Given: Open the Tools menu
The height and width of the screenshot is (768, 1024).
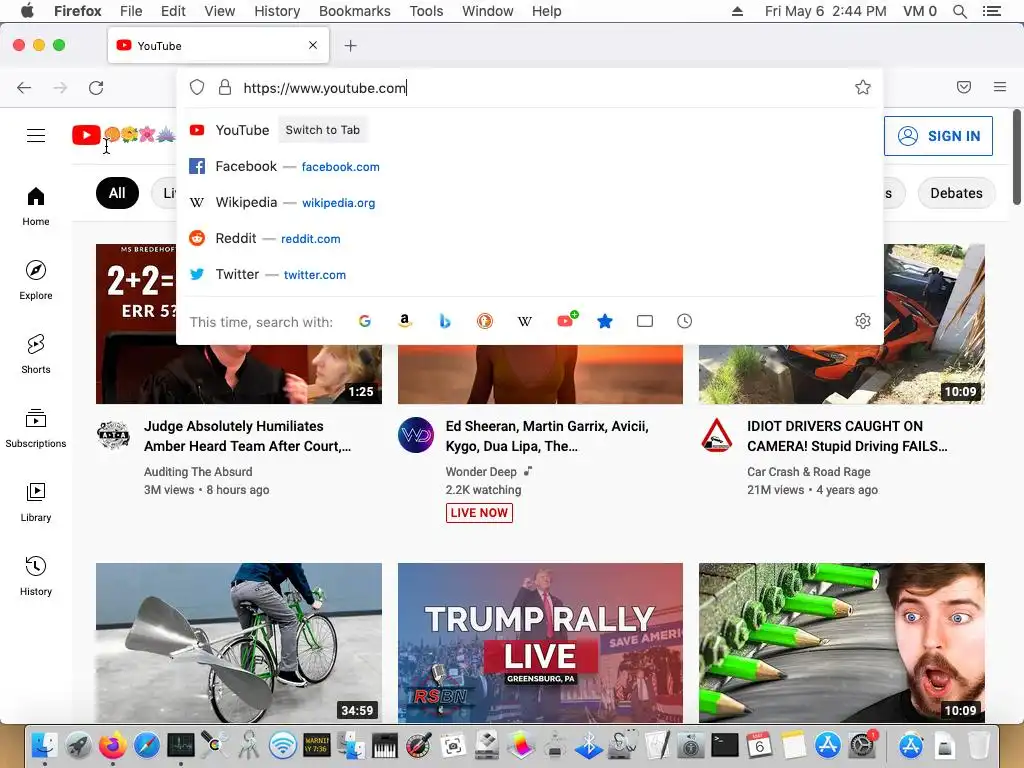Looking at the screenshot, I should 426,11.
